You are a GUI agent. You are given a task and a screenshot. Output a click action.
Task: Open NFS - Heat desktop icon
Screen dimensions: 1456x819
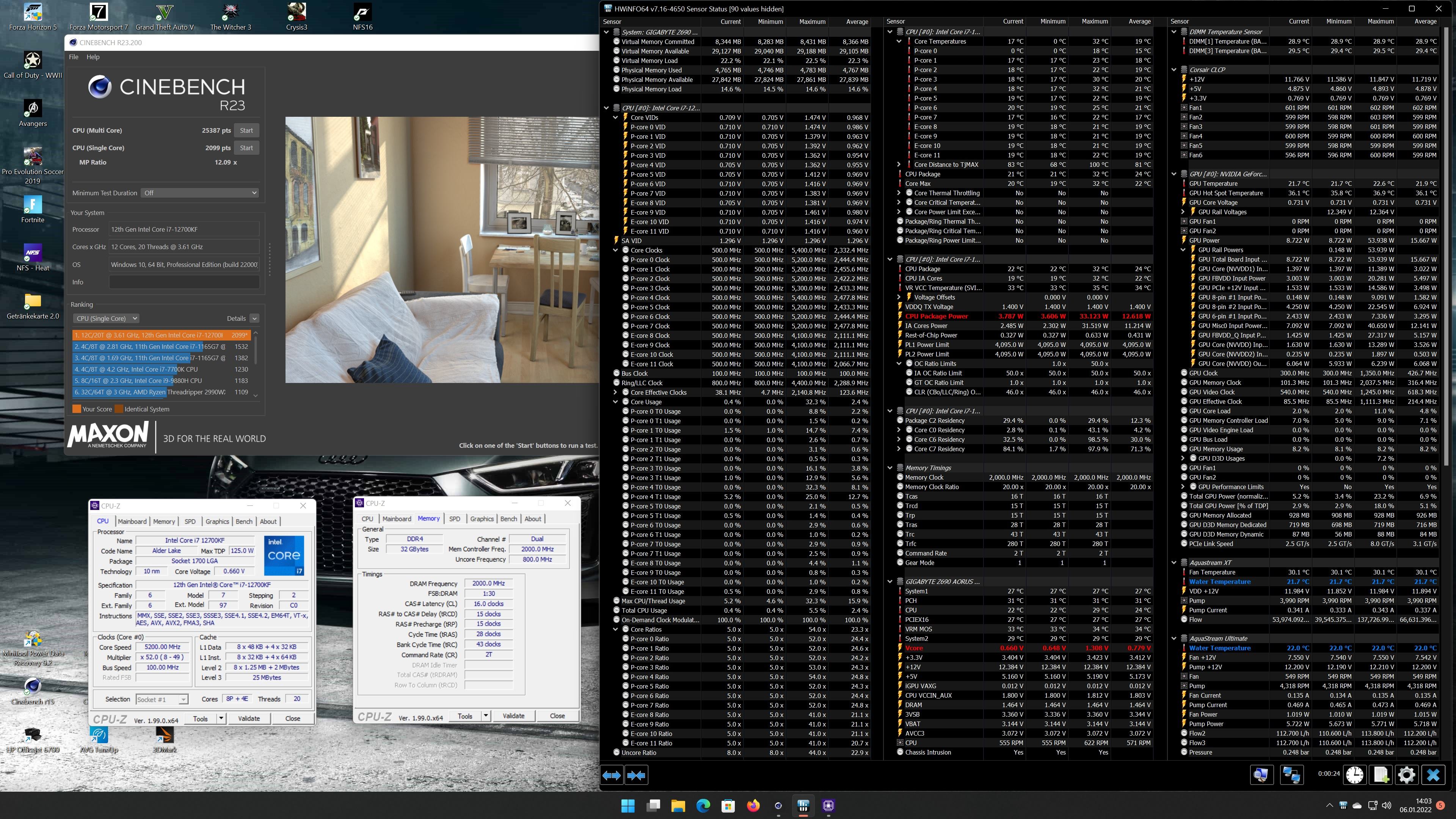pos(33,257)
